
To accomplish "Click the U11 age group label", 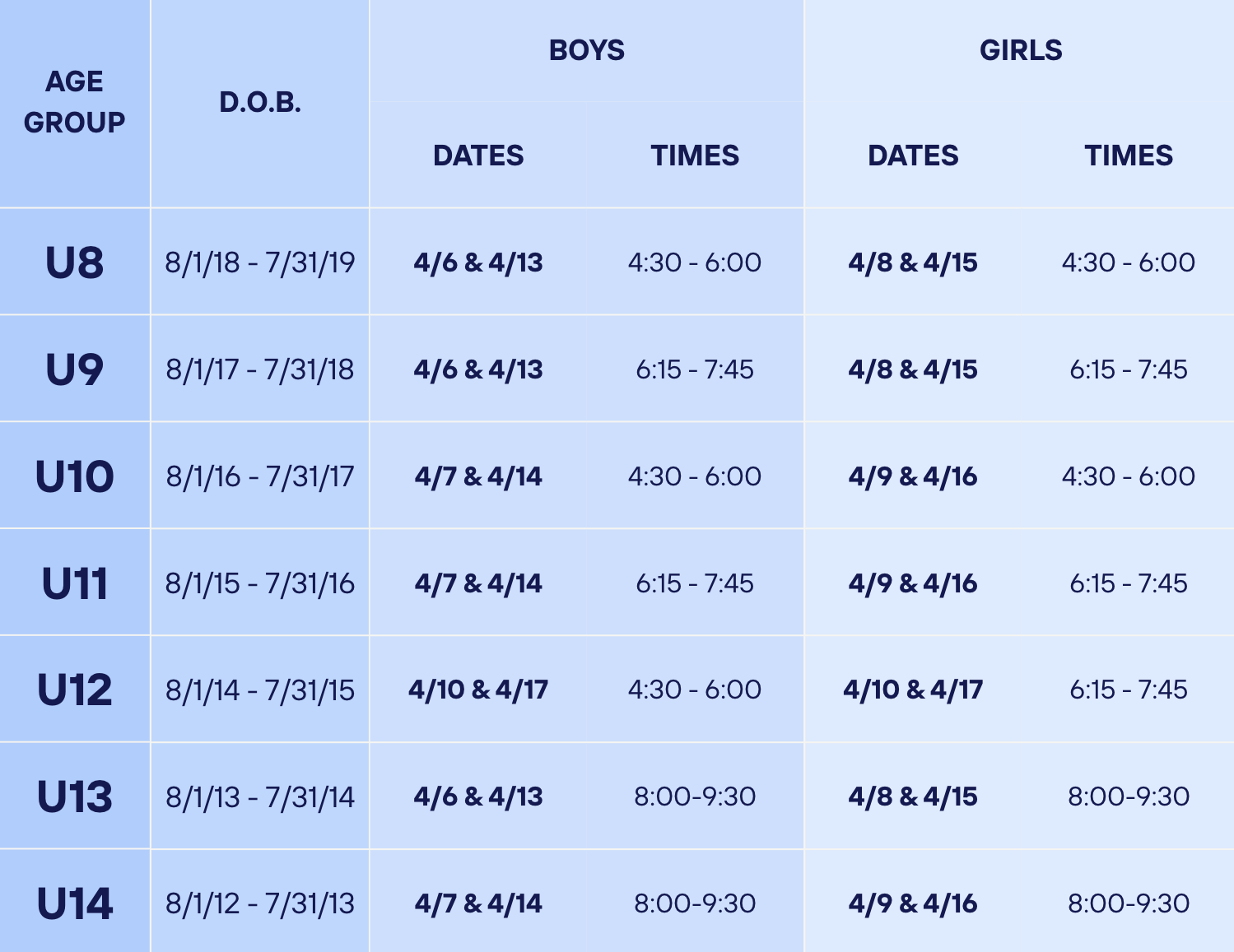I will 75,583.
